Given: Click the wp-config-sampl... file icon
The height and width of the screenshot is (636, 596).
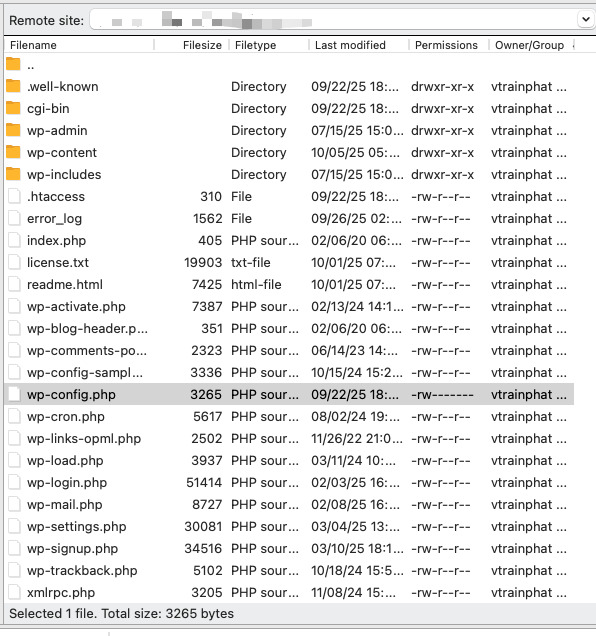Looking at the screenshot, I should 15,372.
